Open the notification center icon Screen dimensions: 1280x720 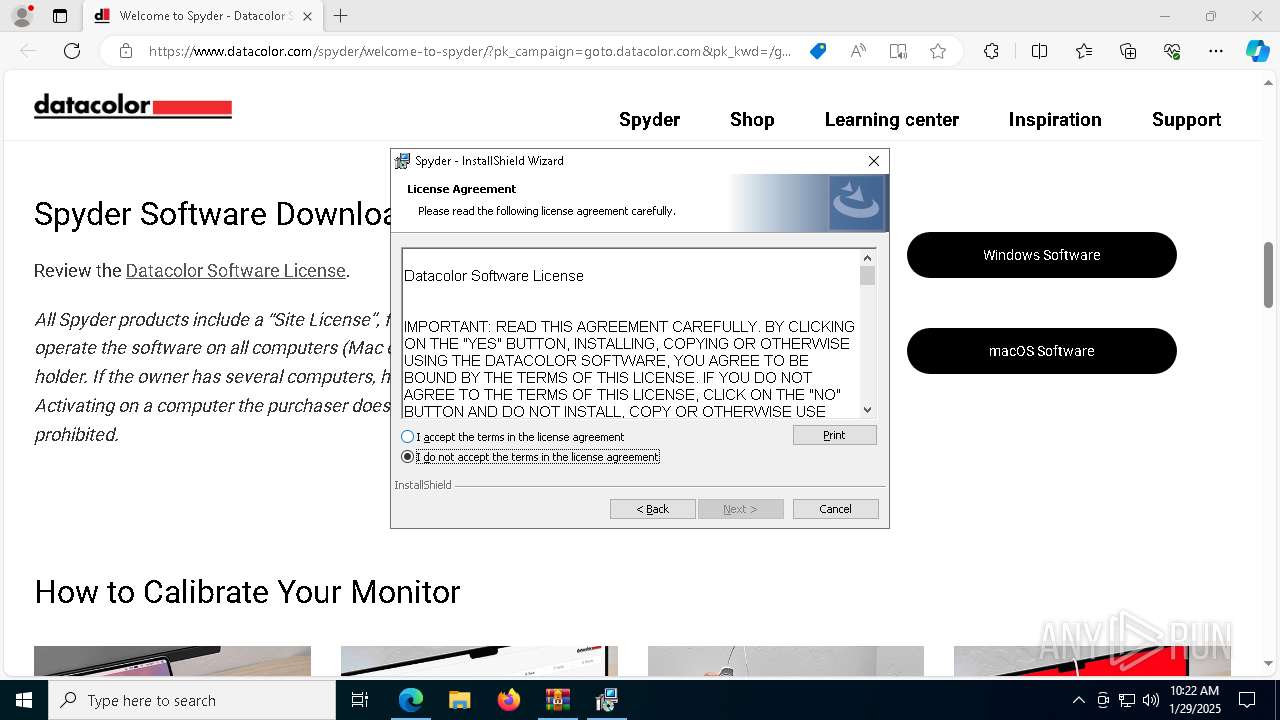click(1247, 700)
